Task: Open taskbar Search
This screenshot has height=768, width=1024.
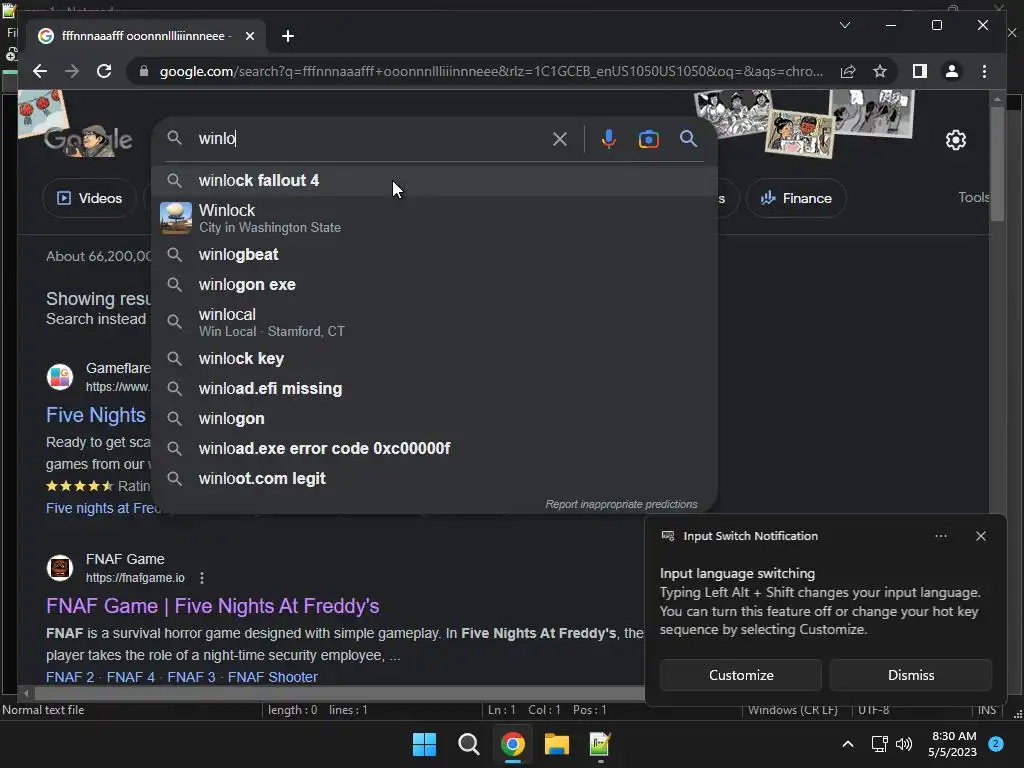Action: pyautogui.click(x=468, y=744)
